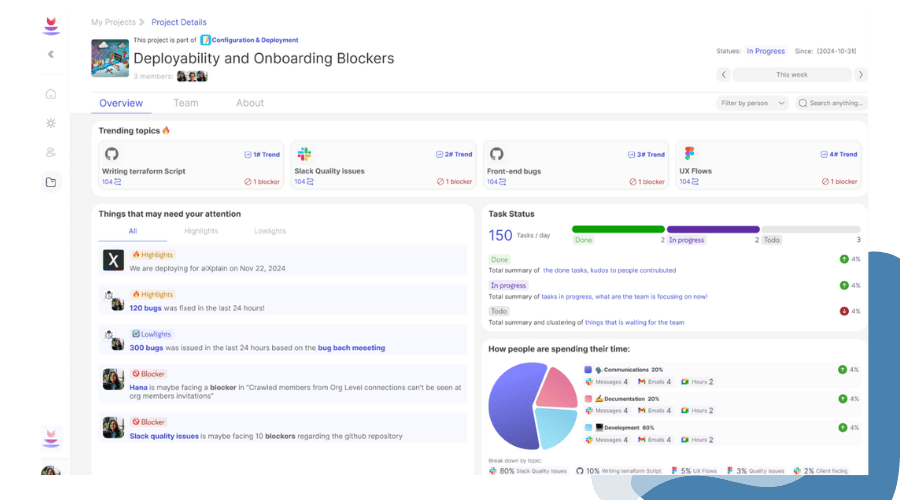Go to previous week with left chevron

click(724, 74)
